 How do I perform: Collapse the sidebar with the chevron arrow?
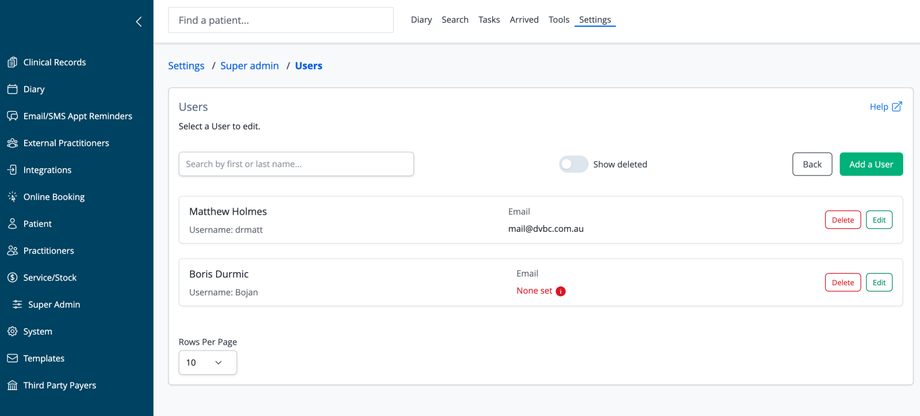click(x=139, y=21)
